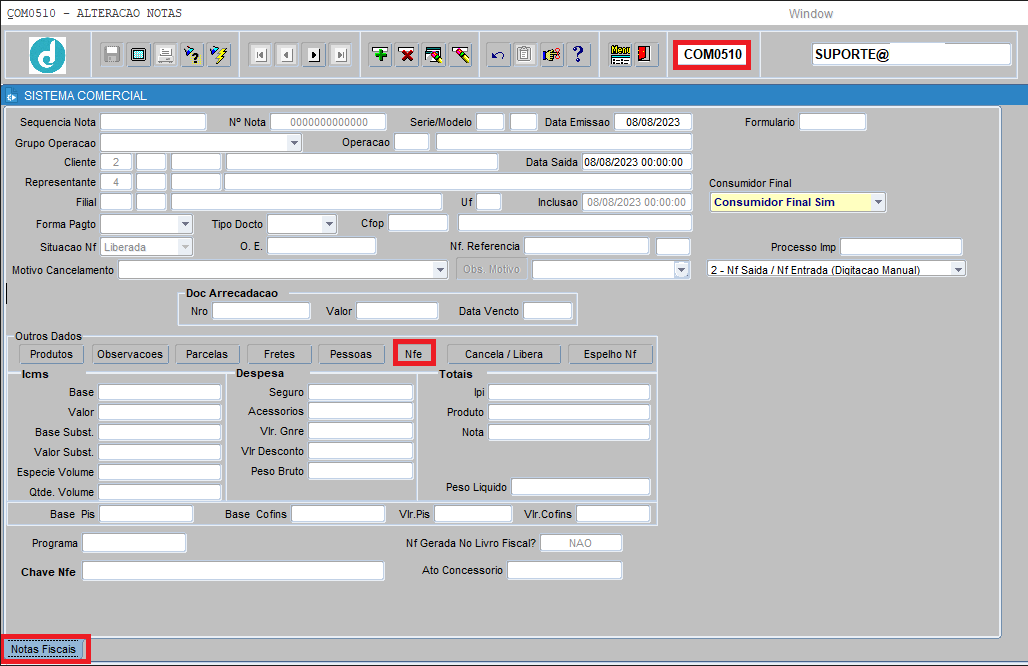Click the Save icon in toolbar
1028x666 pixels.
(112, 54)
